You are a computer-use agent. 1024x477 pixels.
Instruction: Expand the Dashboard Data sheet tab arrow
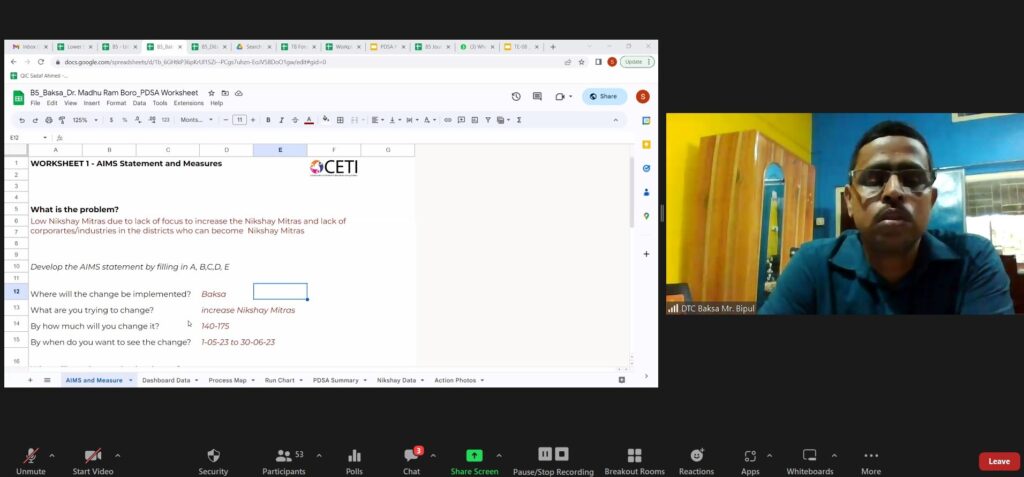pyautogui.click(x=197, y=380)
